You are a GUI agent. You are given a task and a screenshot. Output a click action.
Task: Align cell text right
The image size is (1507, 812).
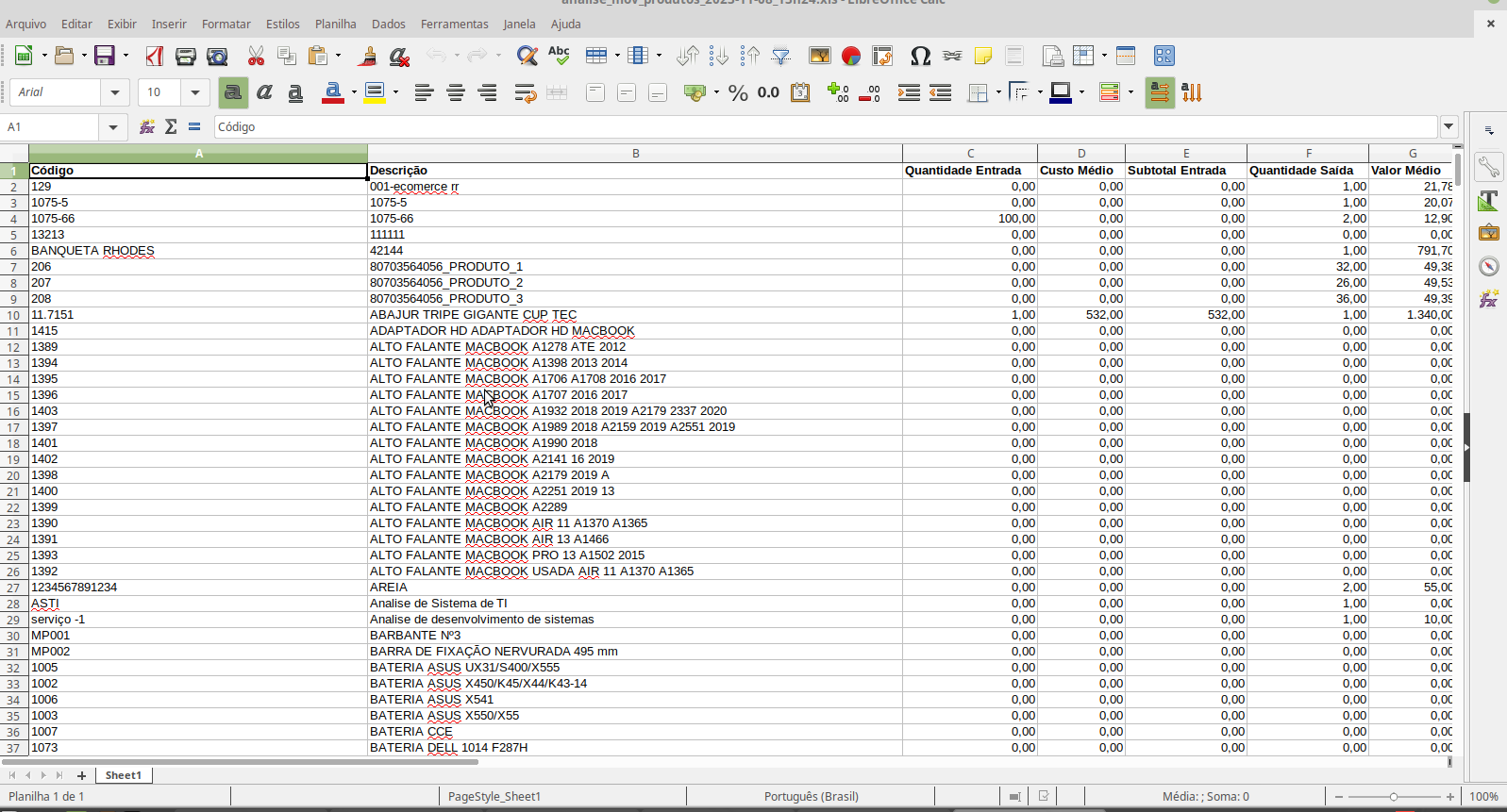487,92
